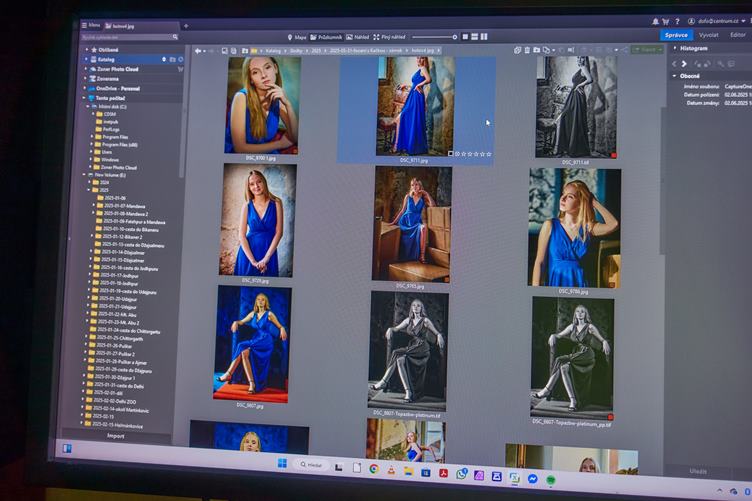Select folder 2025-01-07-Mandawa
The height and width of the screenshot is (501, 752).
(120, 206)
